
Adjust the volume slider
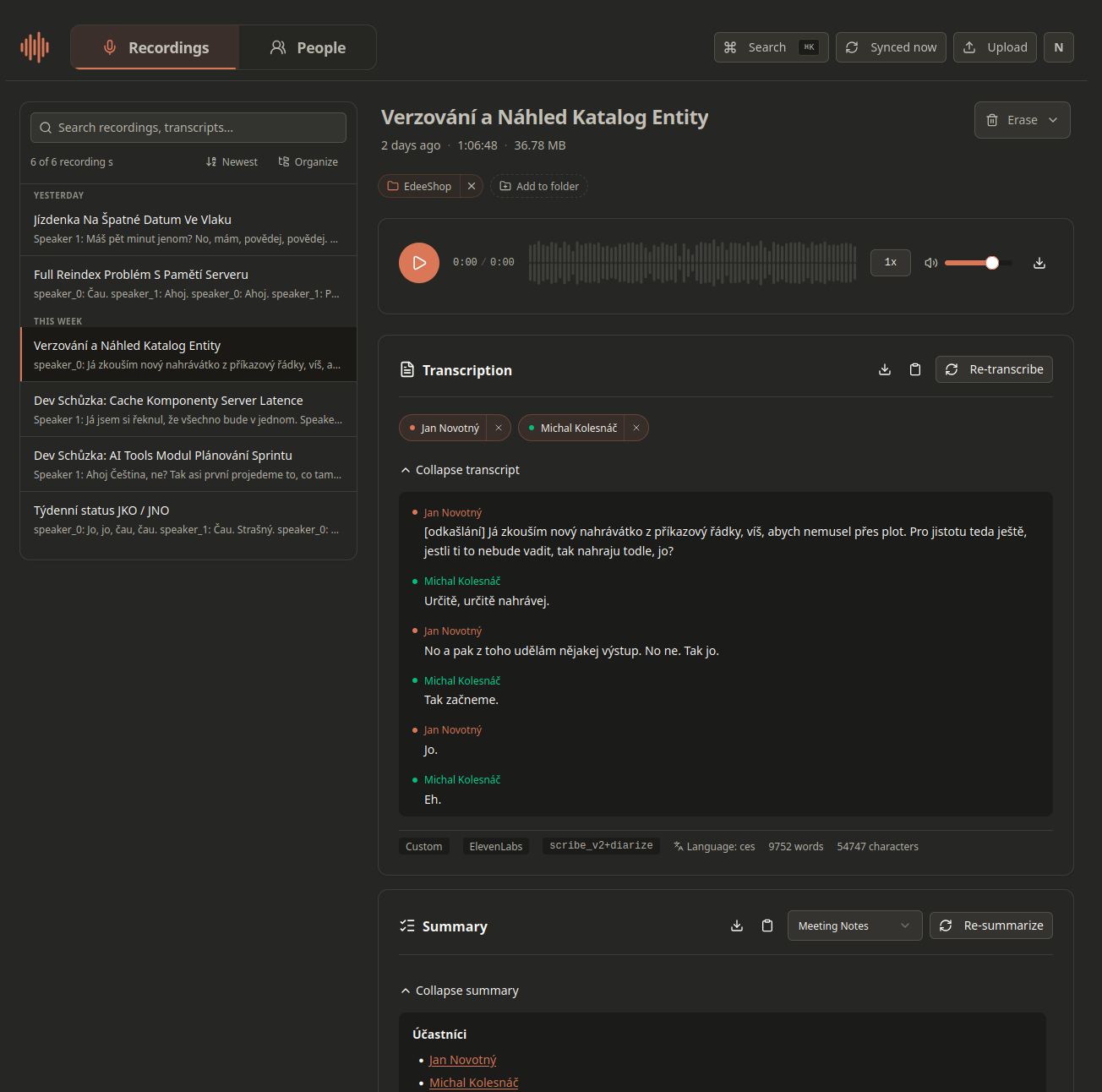[x=978, y=263]
